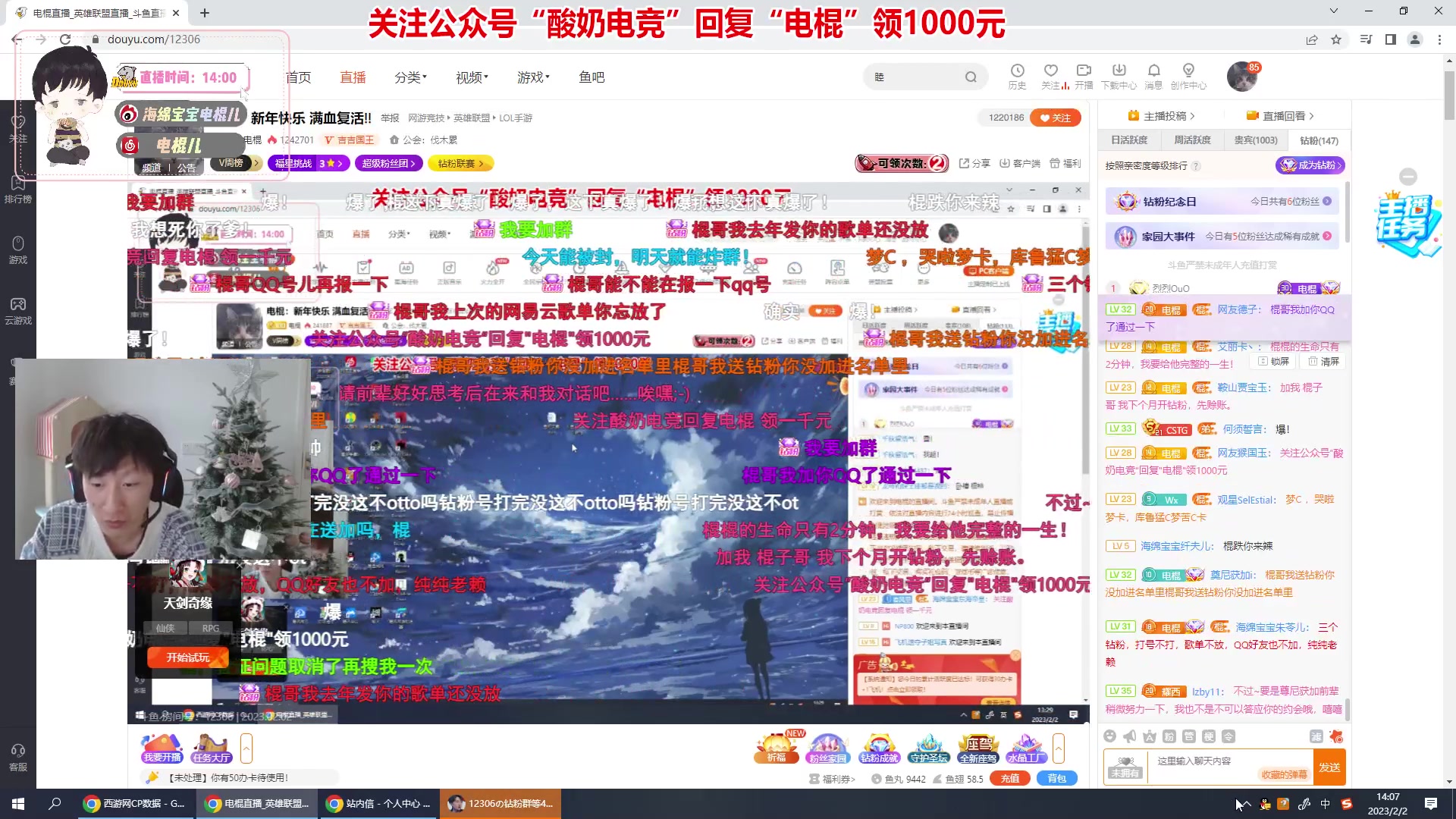The height and width of the screenshot is (819, 1456).
Task: Click 开始试玩 on 天剑奇缘 ad
Action: (x=188, y=657)
